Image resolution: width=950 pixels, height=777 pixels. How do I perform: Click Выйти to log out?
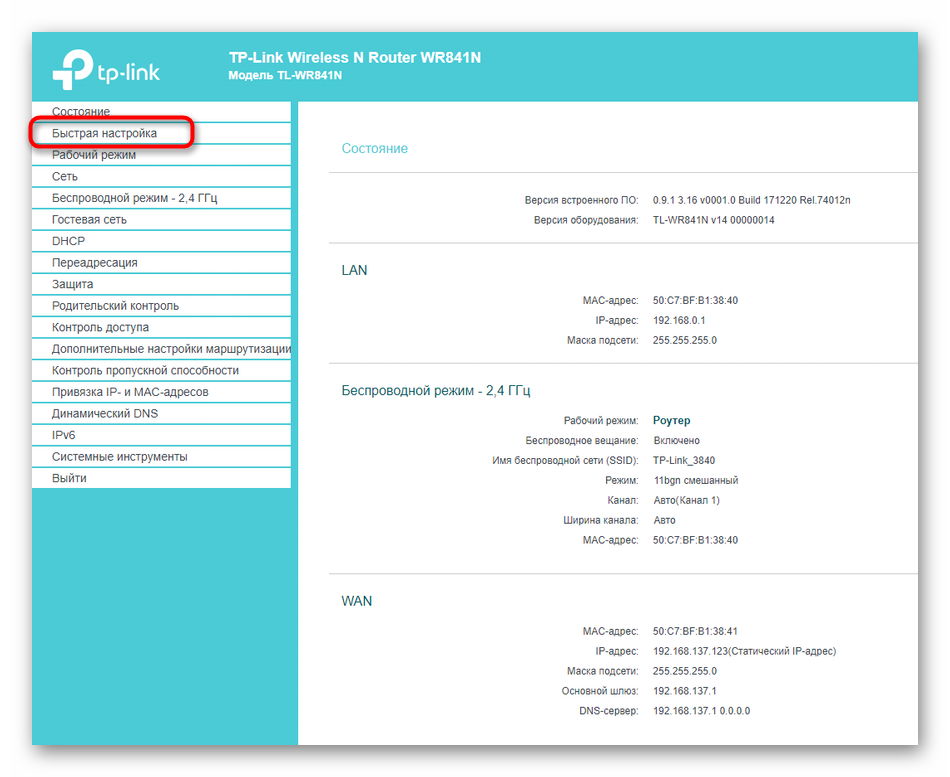click(x=69, y=478)
